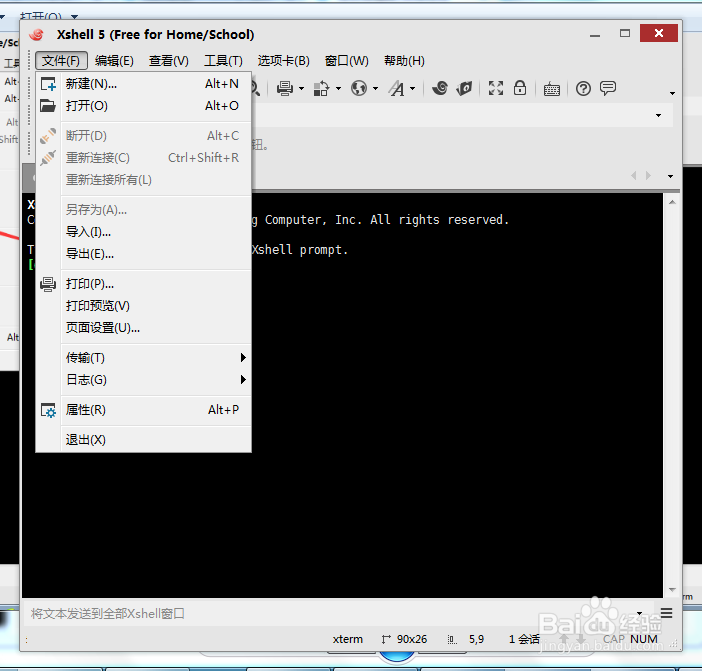
Task: Select 导出(E)... menu entry
Action: 143,254
